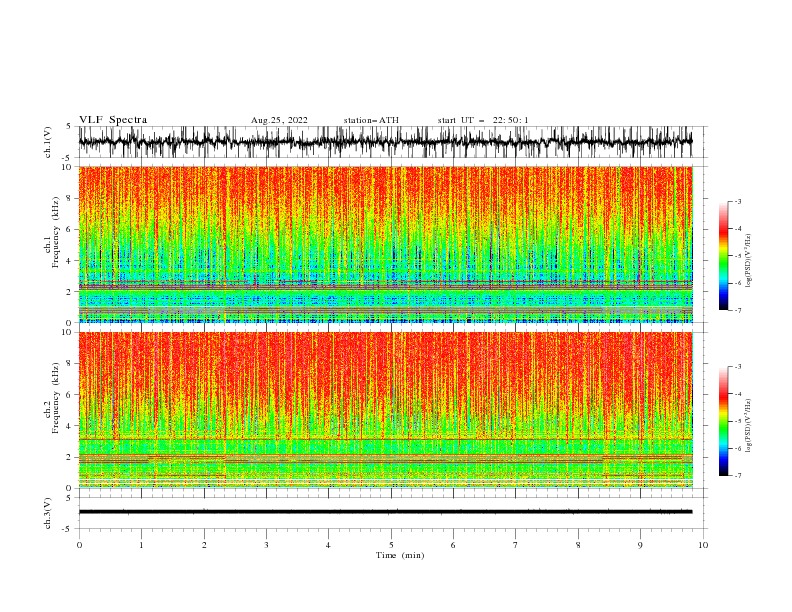This screenshot has width=792, height=612.
Task: Click the ch.2 PSD color bar
Action: pyautogui.click(x=723, y=421)
